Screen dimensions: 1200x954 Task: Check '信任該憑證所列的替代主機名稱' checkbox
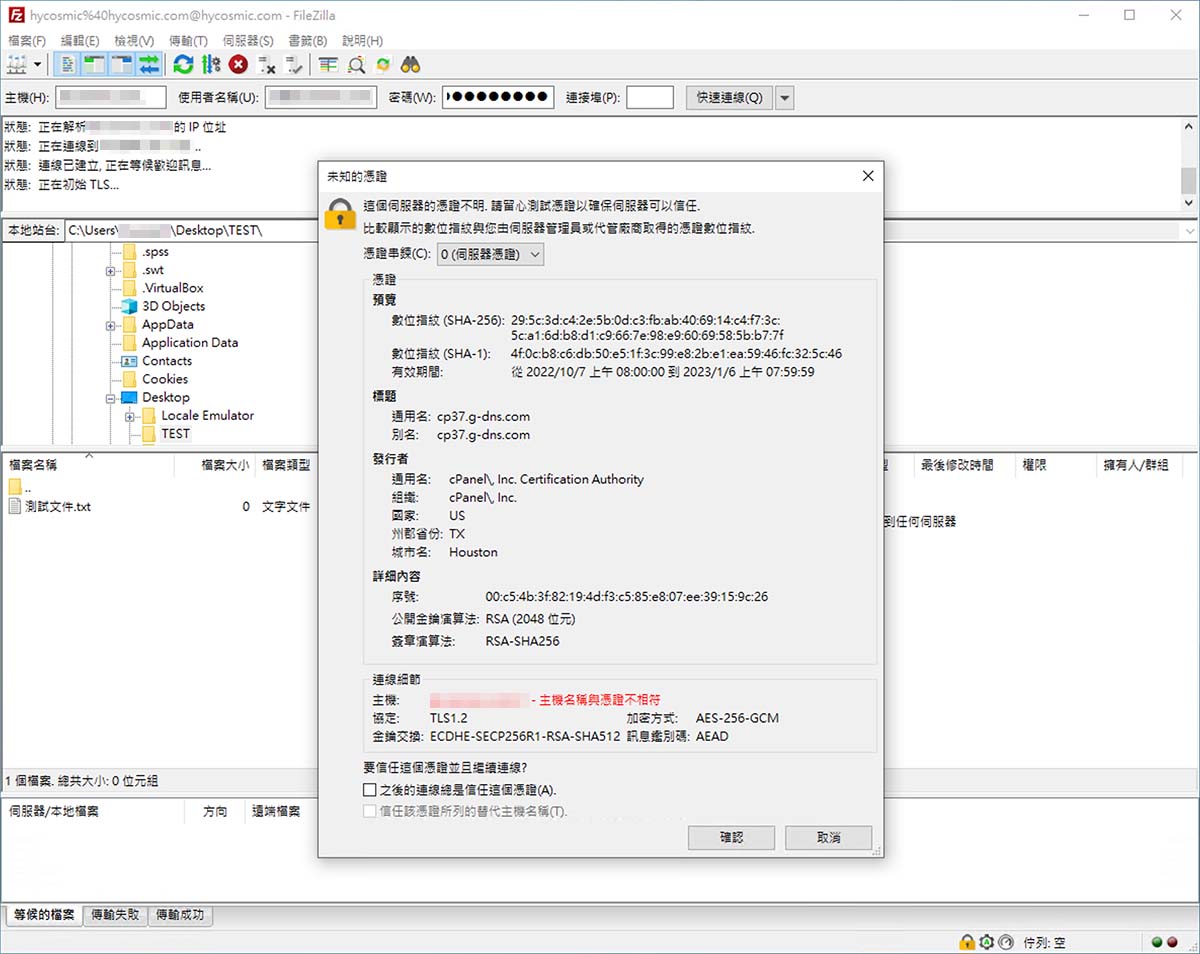[x=370, y=811]
